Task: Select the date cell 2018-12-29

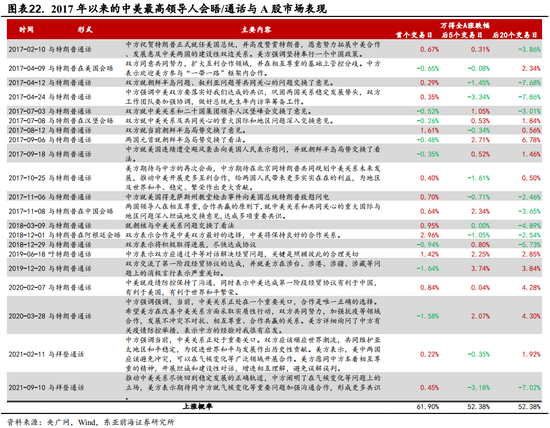Action: [x=27, y=245]
